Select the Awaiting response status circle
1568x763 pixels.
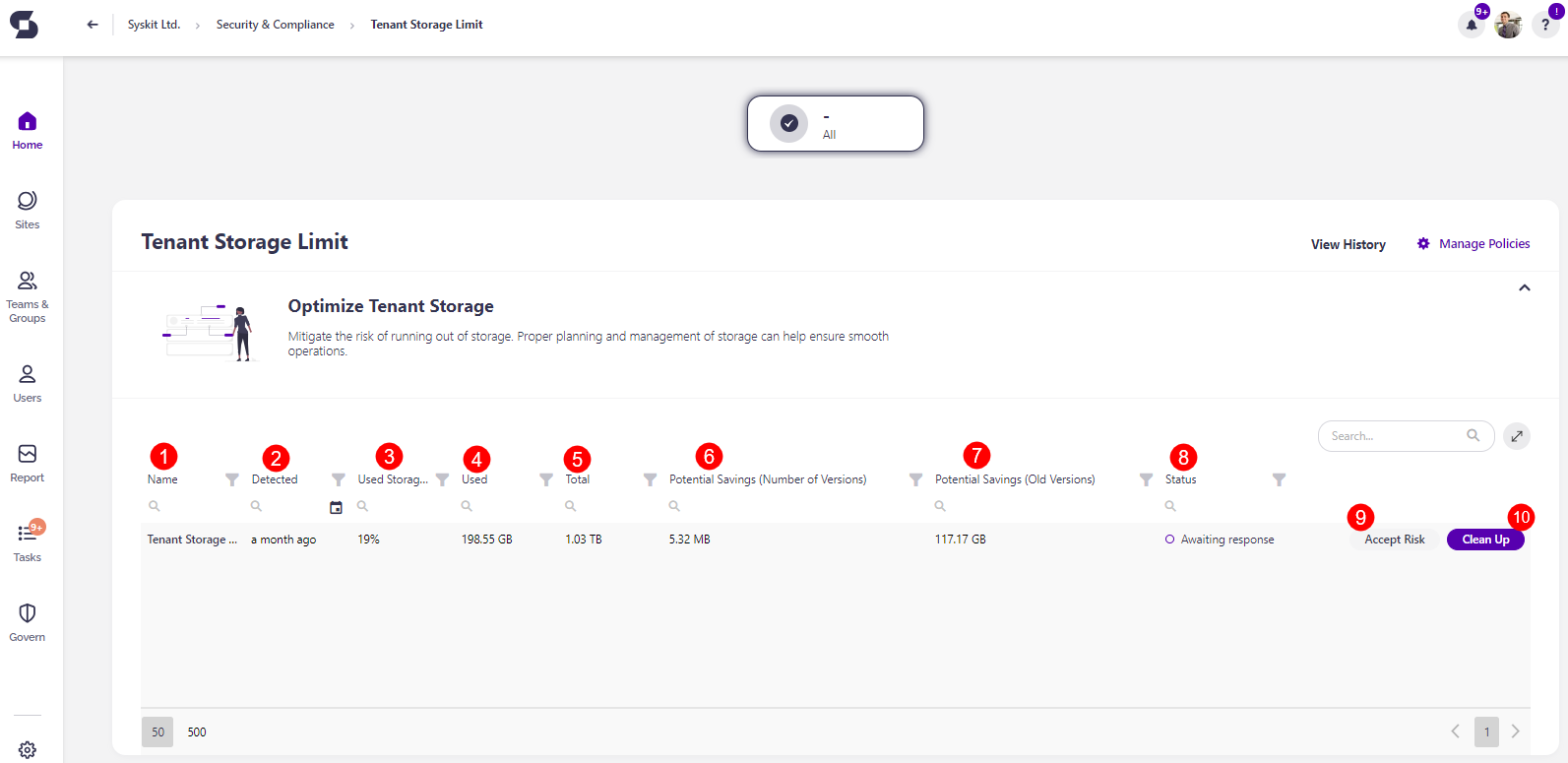click(x=1168, y=539)
